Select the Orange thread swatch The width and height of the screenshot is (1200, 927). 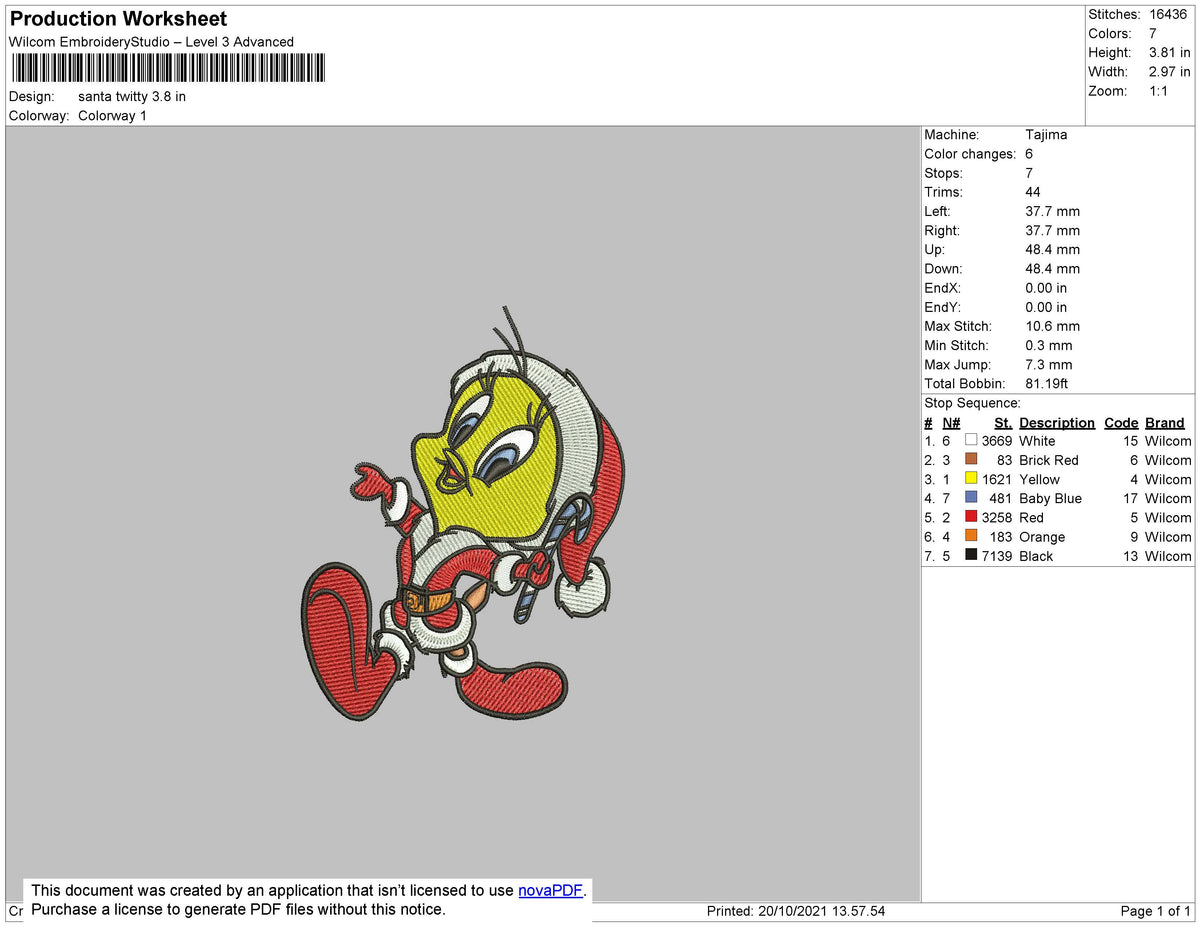point(971,536)
